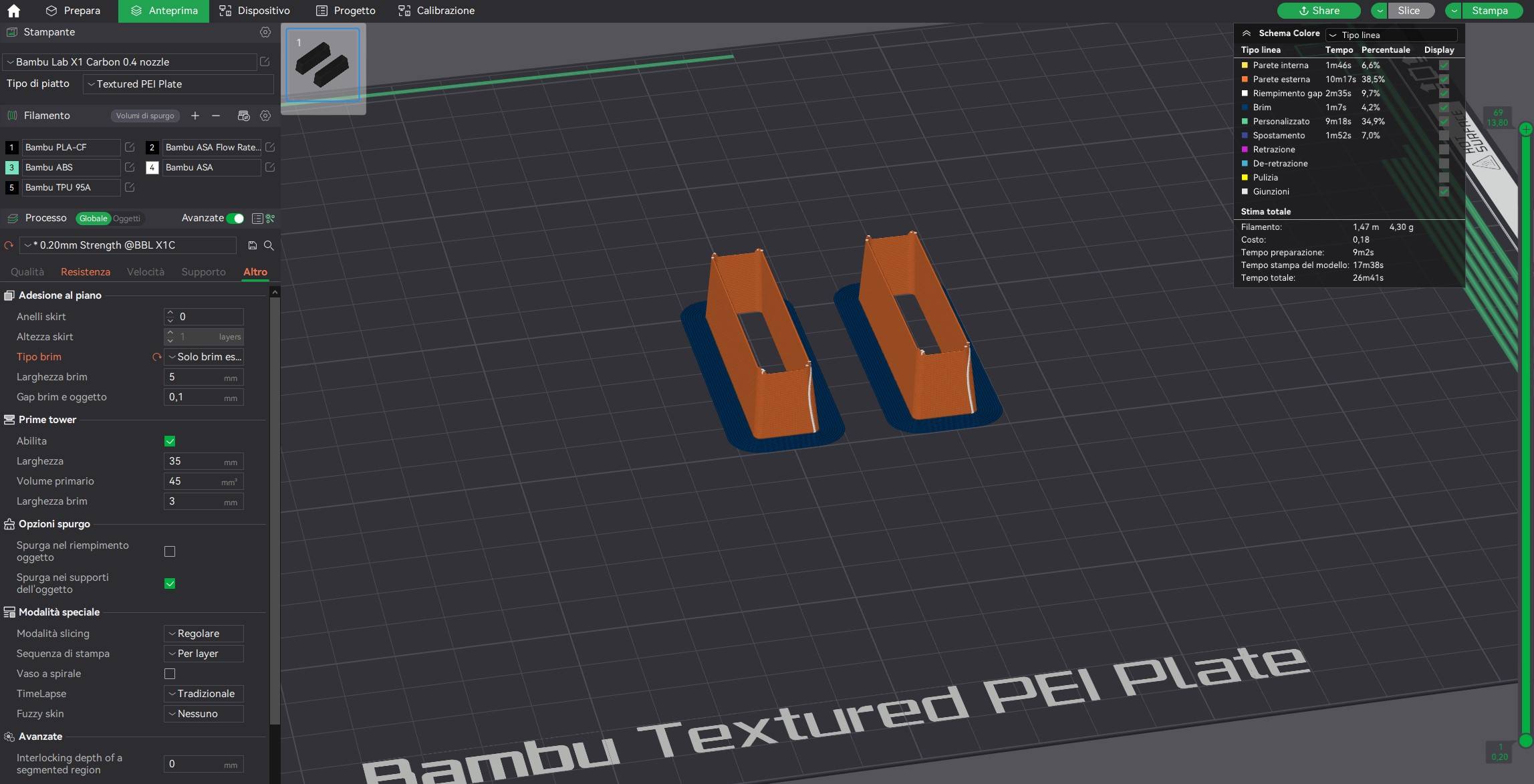Save the process preset icon

252,245
